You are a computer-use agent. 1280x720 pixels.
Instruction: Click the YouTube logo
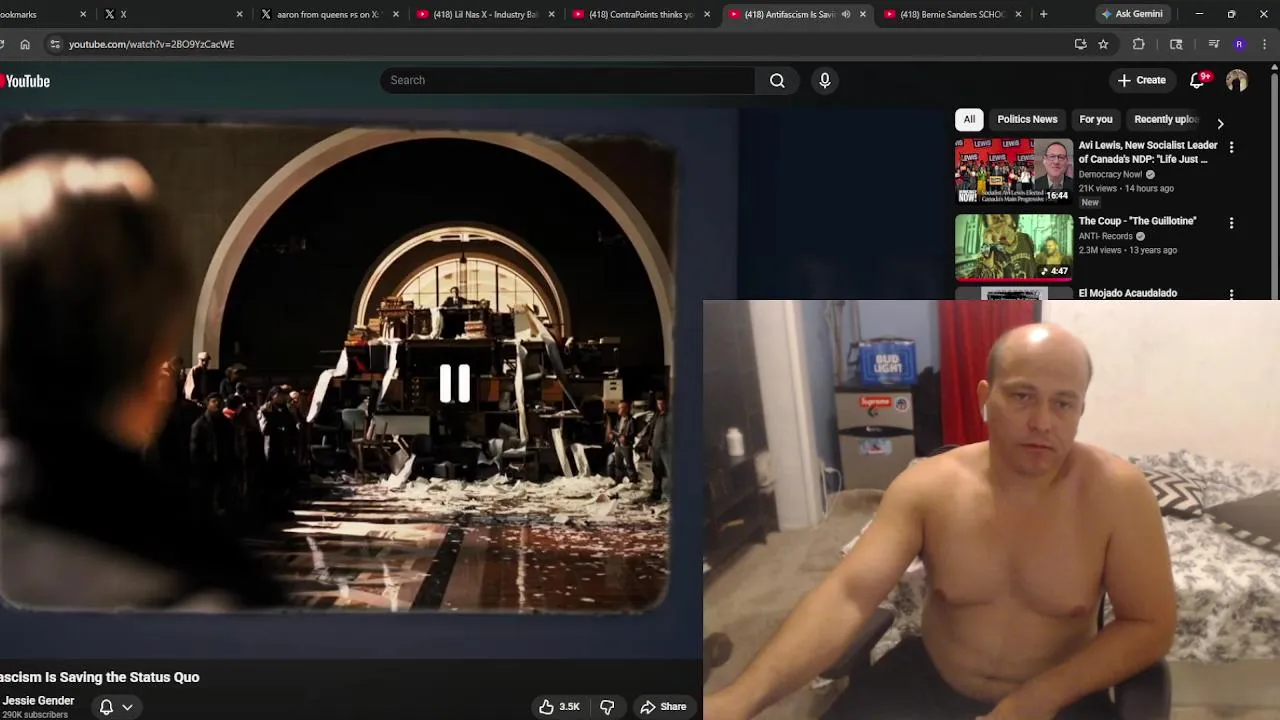coord(25,81)
